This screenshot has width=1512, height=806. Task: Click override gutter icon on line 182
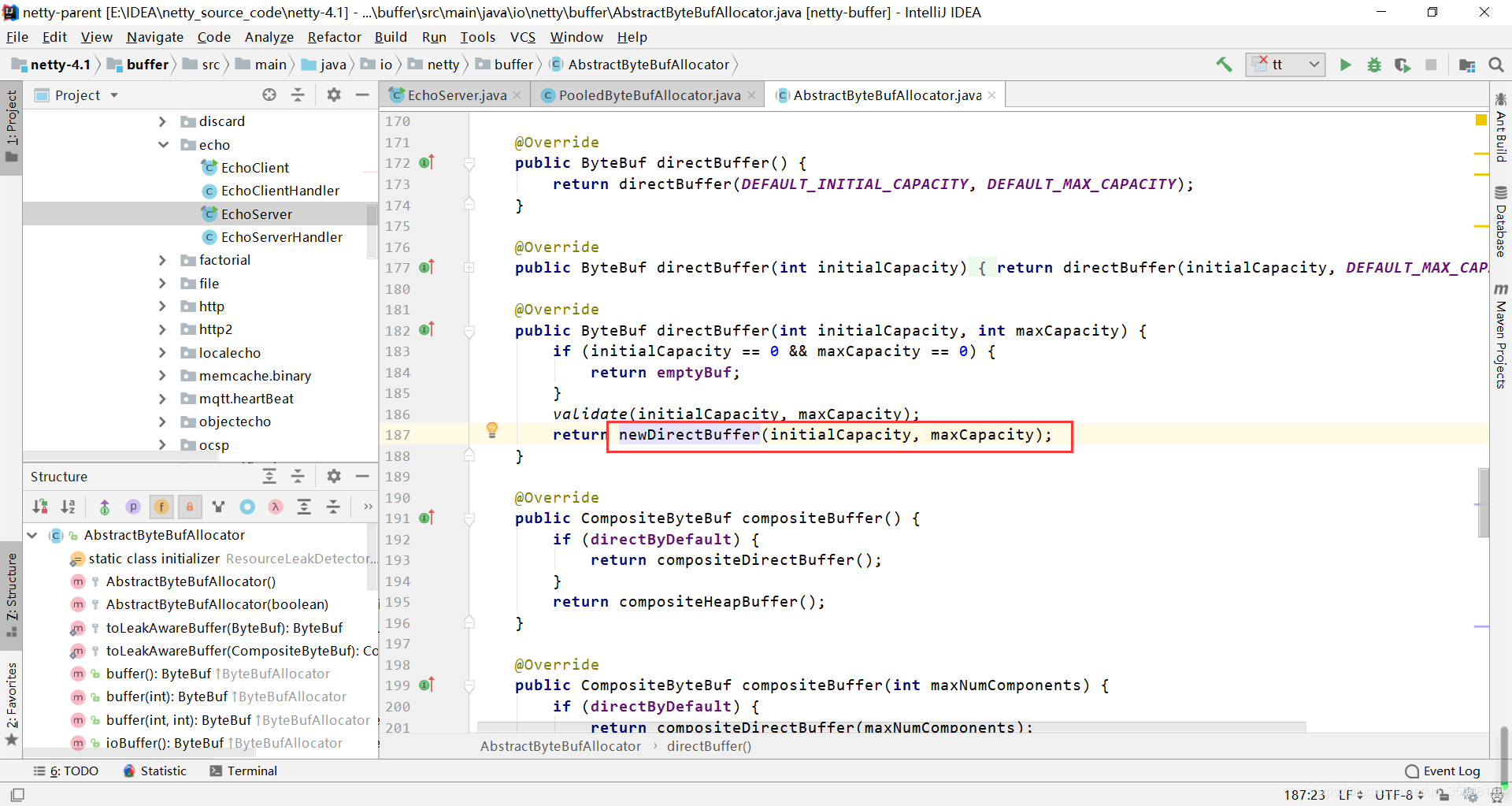(x=427, y=329)
